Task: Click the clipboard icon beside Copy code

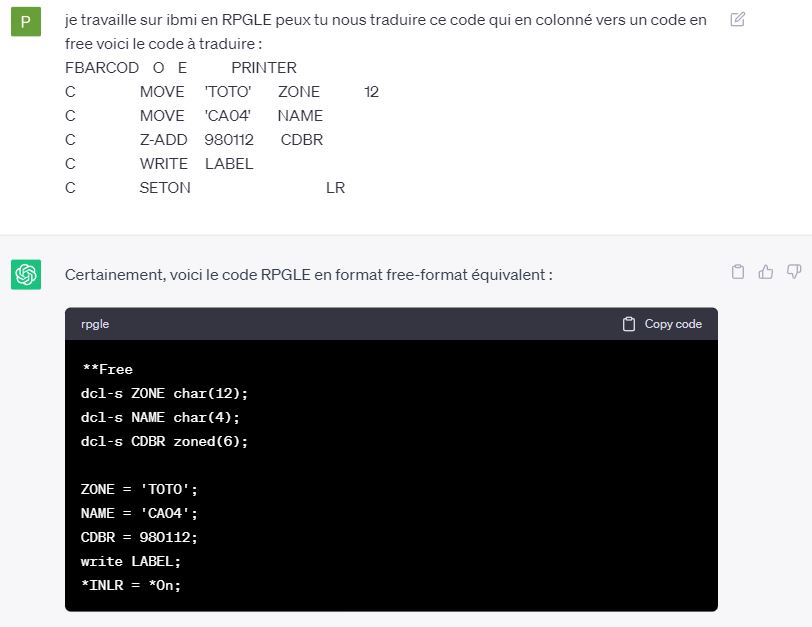Action: (x=629, y=324)
